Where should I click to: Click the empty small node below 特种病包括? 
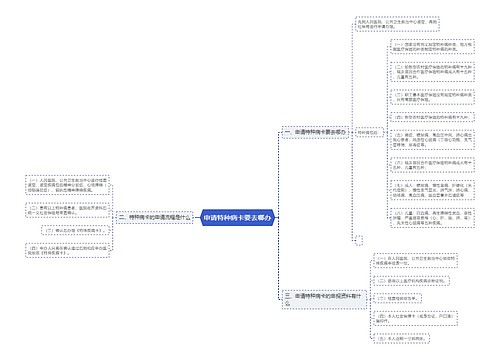tap(359, 240)
